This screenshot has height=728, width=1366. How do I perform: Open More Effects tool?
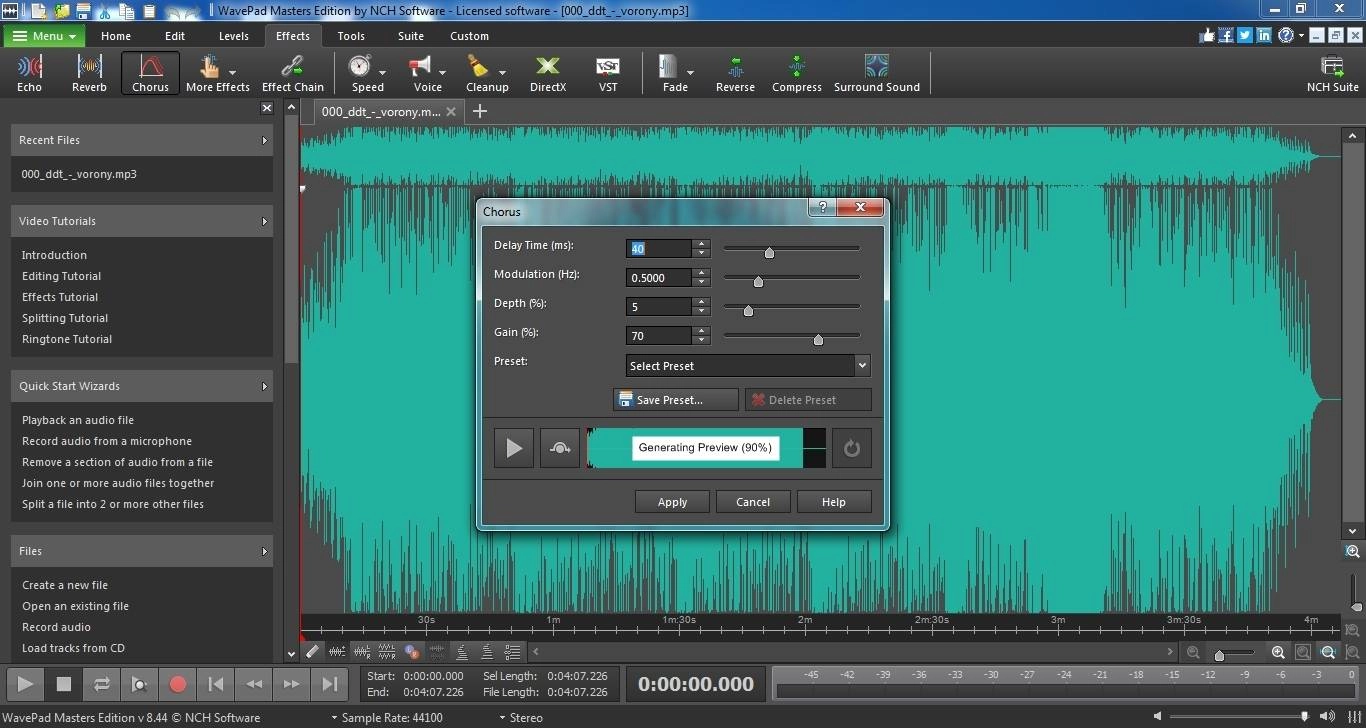point(217,74)
